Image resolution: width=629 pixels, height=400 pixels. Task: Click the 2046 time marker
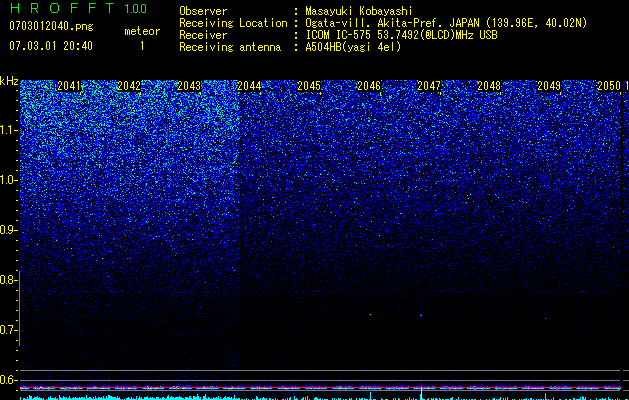[369, 86]
